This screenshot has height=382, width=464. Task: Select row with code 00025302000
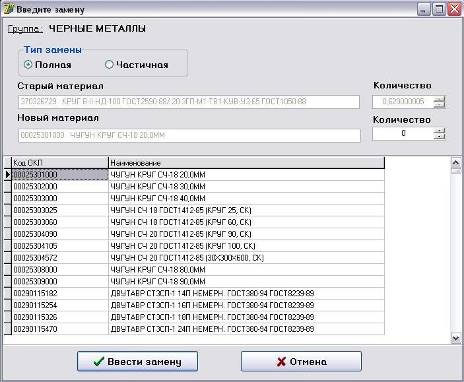(x=194, y=186)
